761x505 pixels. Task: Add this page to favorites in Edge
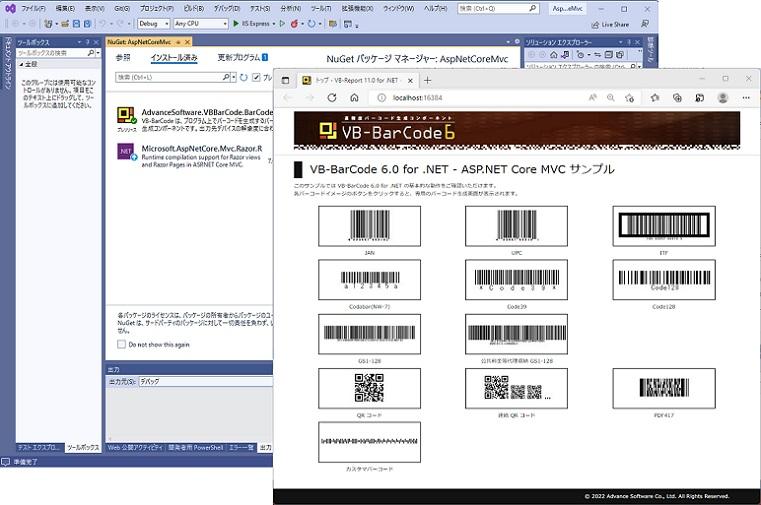point(629,98)
